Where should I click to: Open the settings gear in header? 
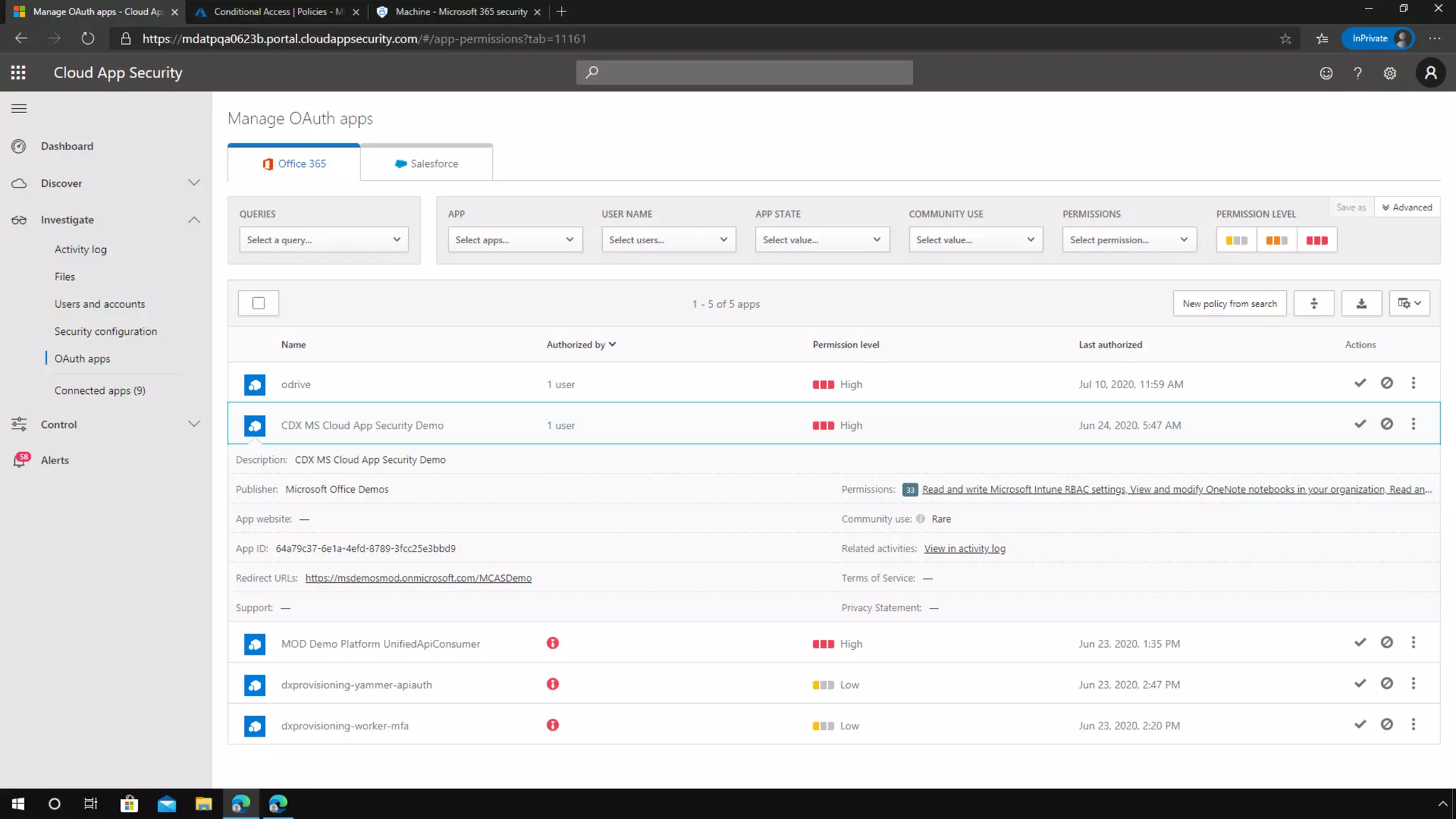1390,73
